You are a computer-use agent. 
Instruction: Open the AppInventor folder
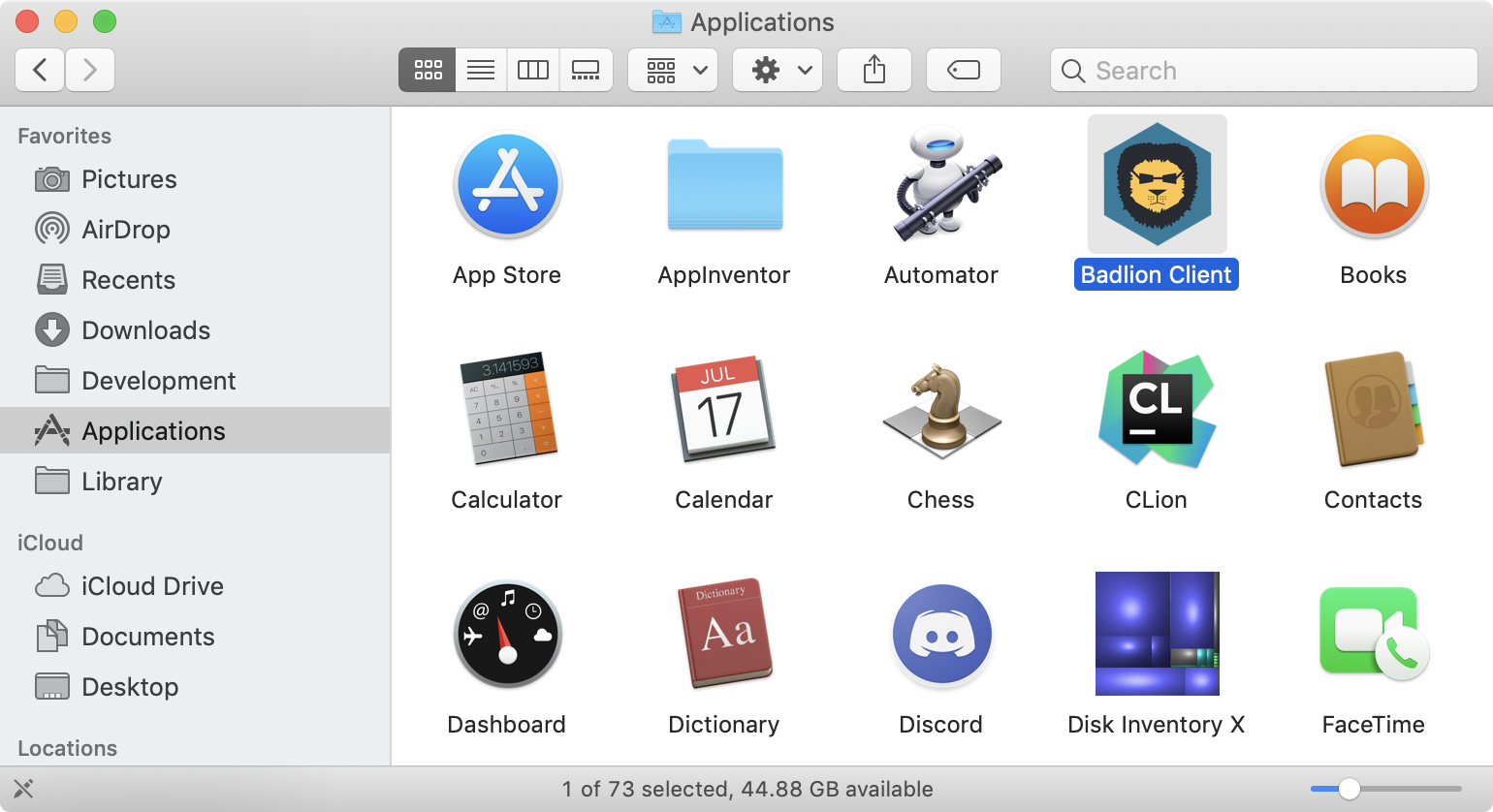[x=724, y=185]
